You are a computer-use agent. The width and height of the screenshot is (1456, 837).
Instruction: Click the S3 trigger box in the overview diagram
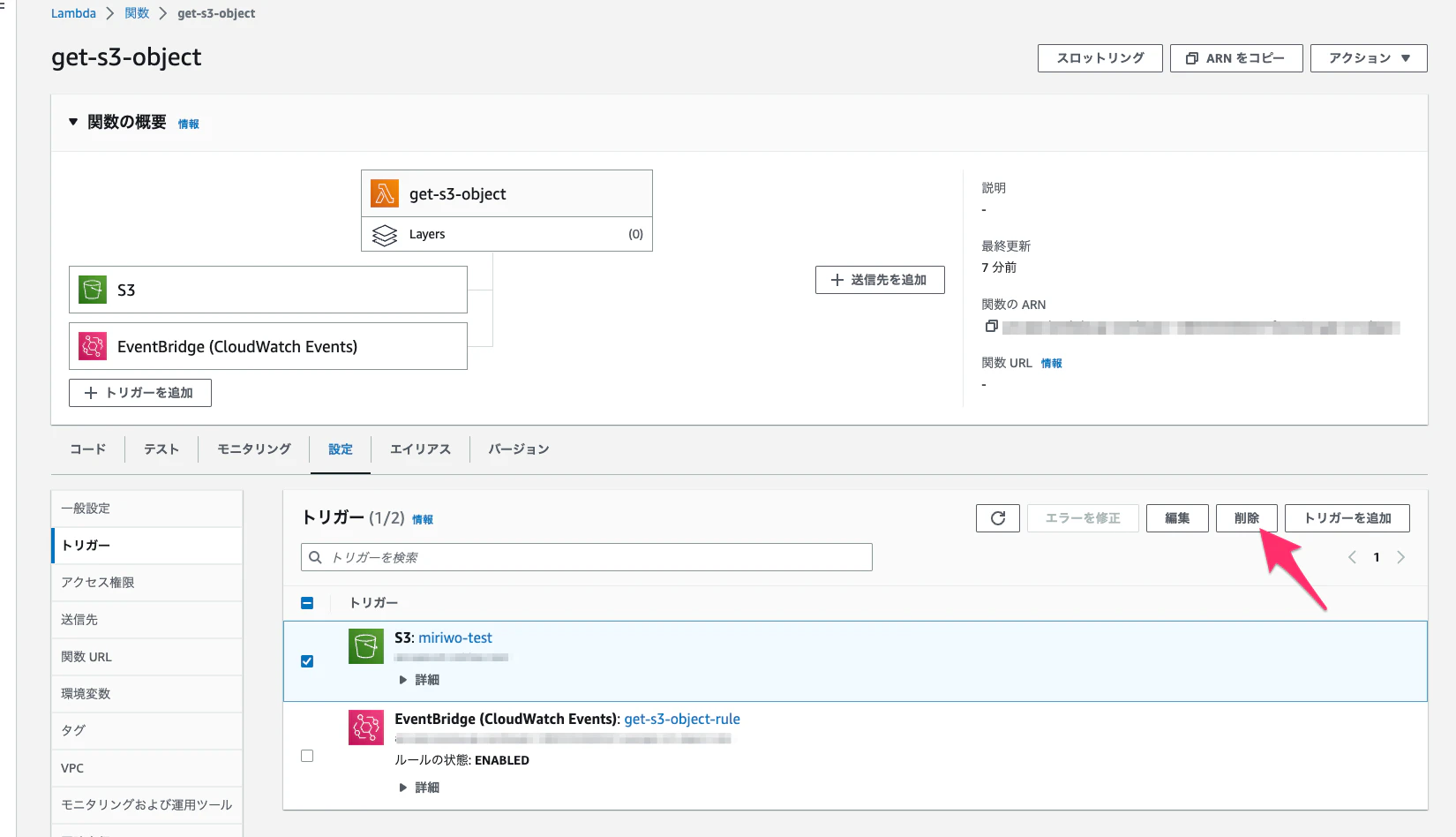268,290
